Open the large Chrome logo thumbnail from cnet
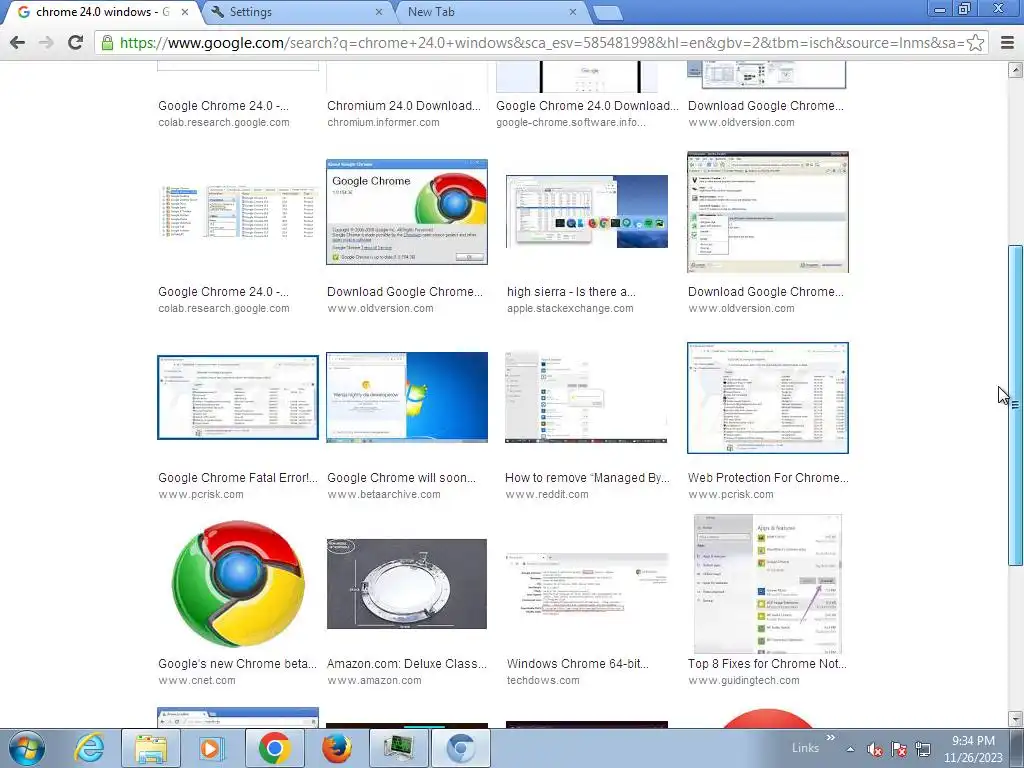Image resolution: width=1024 pixels, height=768 pixels. (x=238, y=583)
